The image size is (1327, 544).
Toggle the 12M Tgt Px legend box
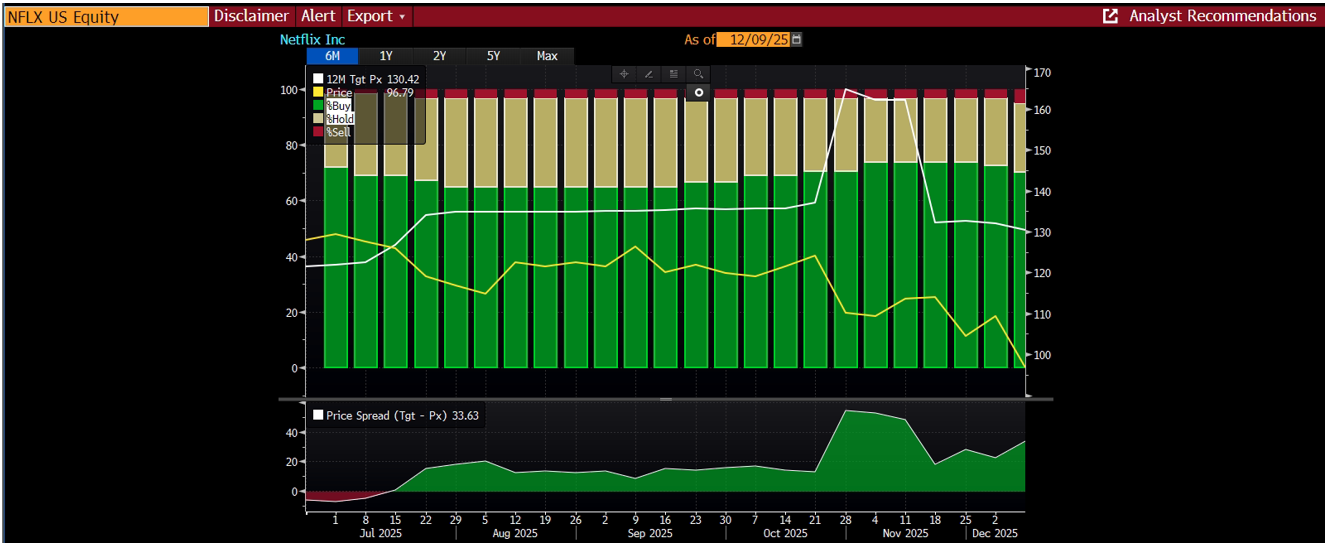click(318, 79)
